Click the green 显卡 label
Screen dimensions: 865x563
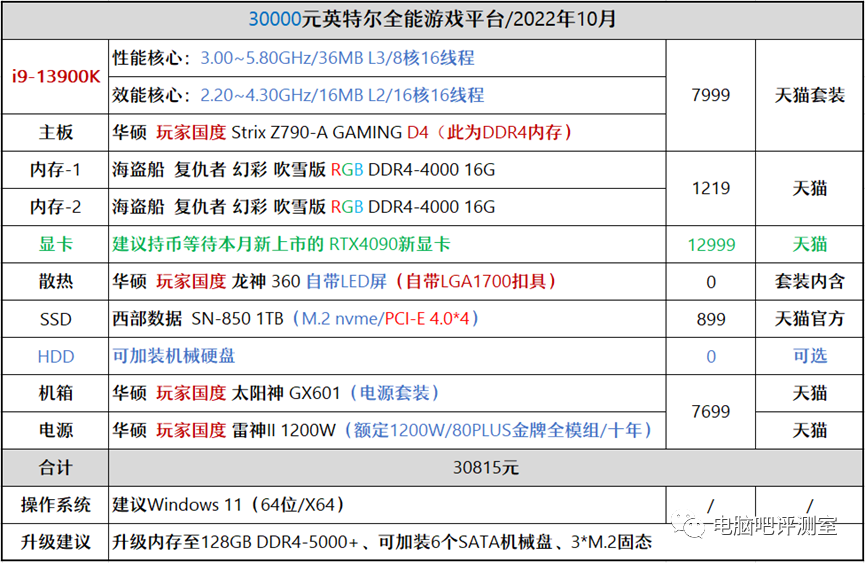coord(55,244)
